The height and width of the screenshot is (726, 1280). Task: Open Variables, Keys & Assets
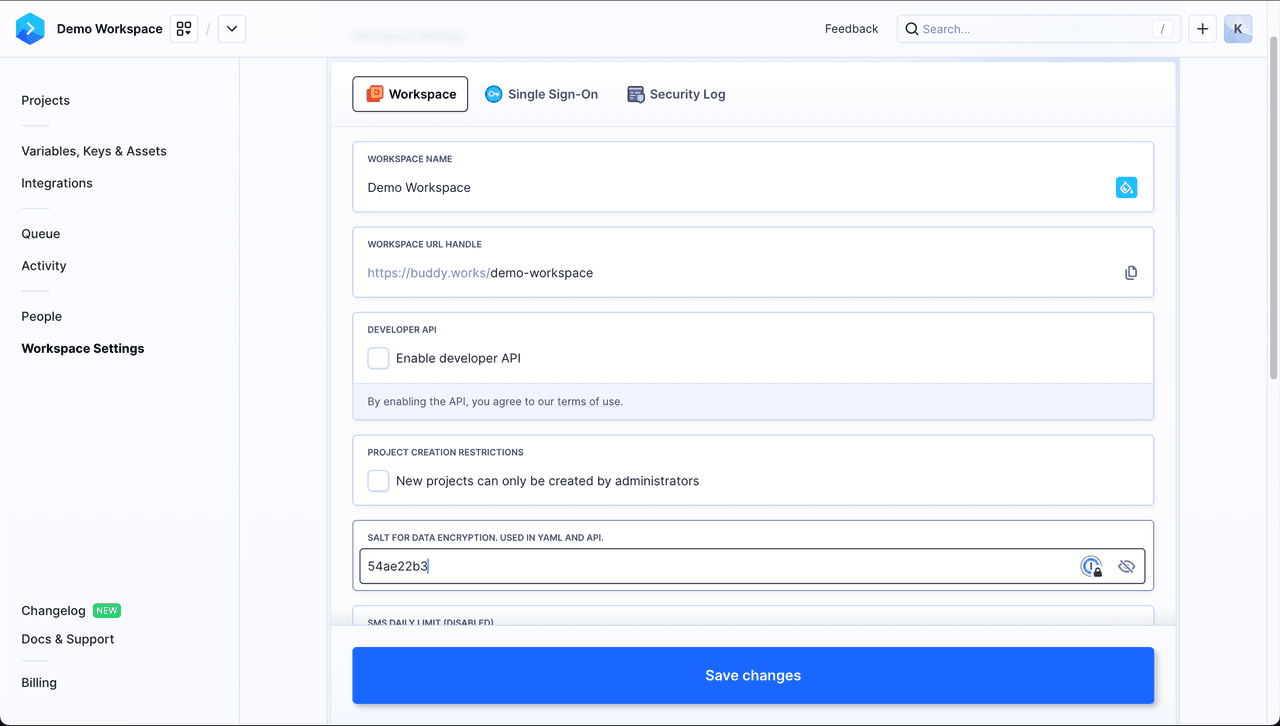[94, 151]
